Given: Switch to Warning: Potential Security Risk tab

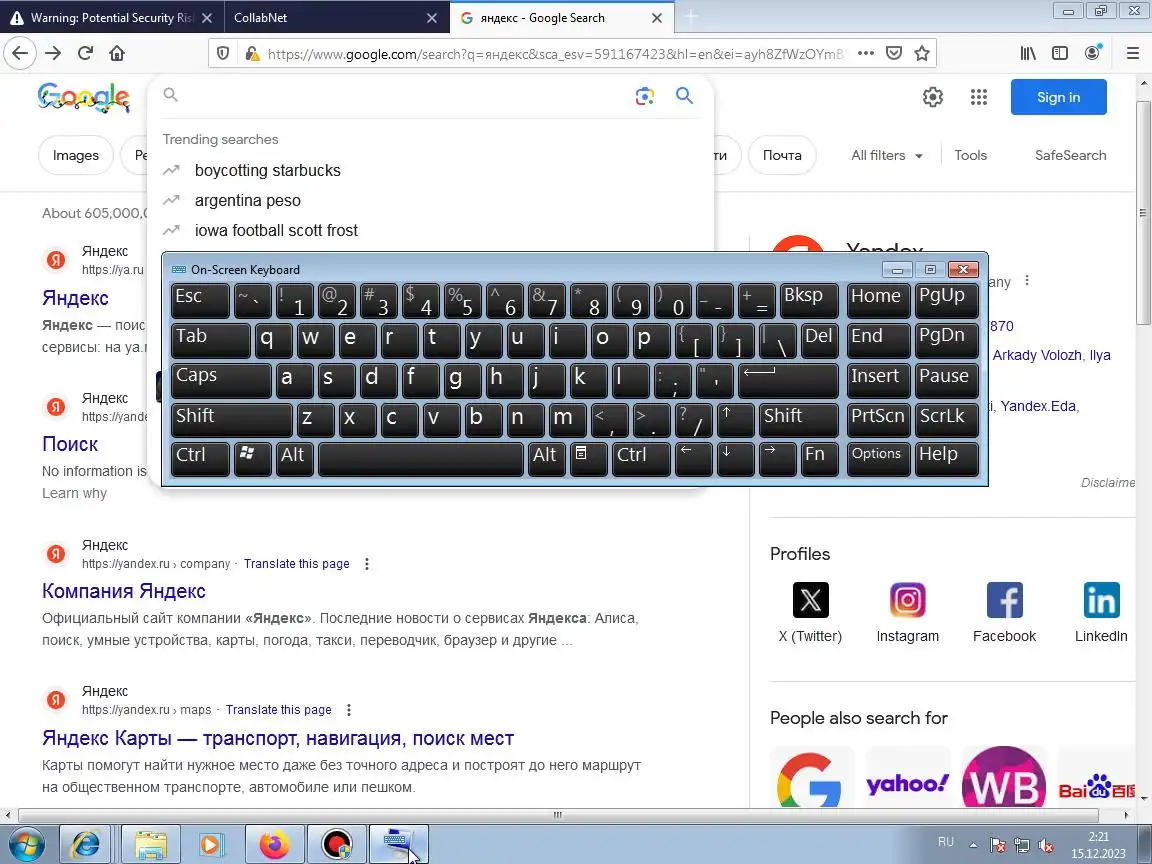Looking at the screenshot, I should (112, 18).
